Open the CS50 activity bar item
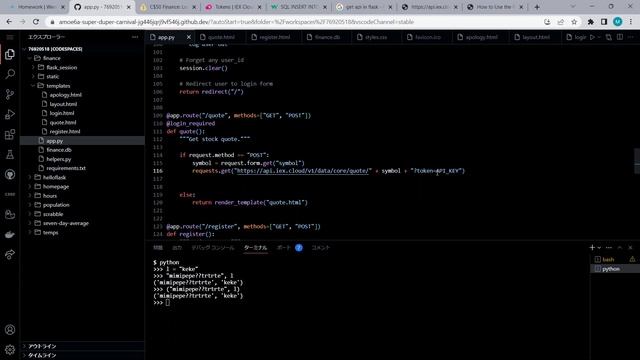640x360 pixels. 10,194
